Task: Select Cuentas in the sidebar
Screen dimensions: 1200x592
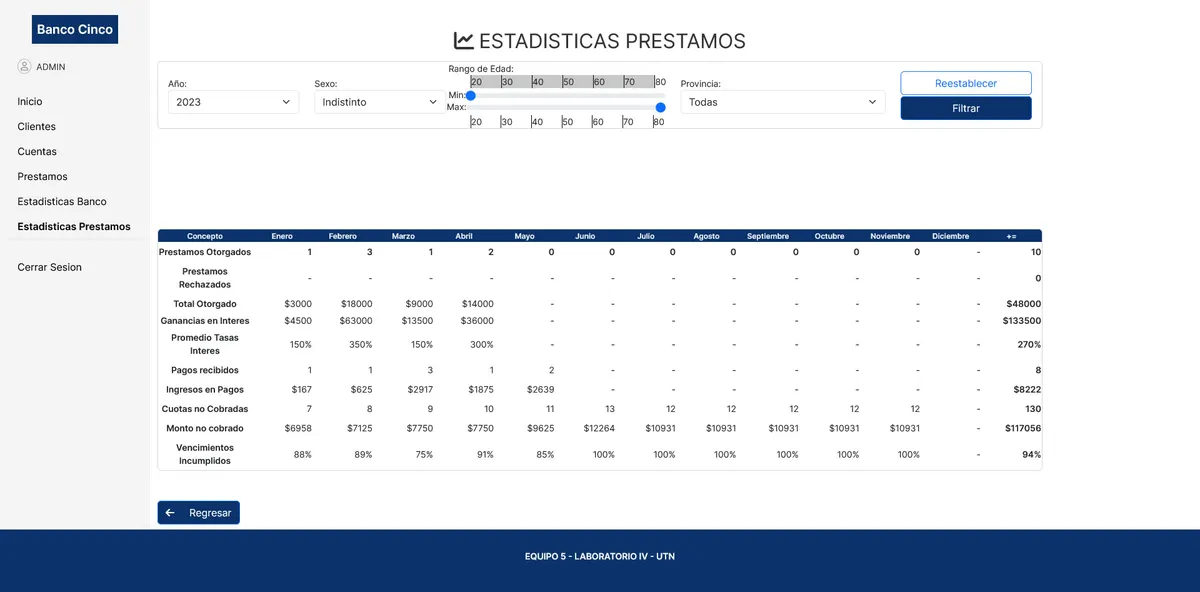Action: tap(37, 151)
